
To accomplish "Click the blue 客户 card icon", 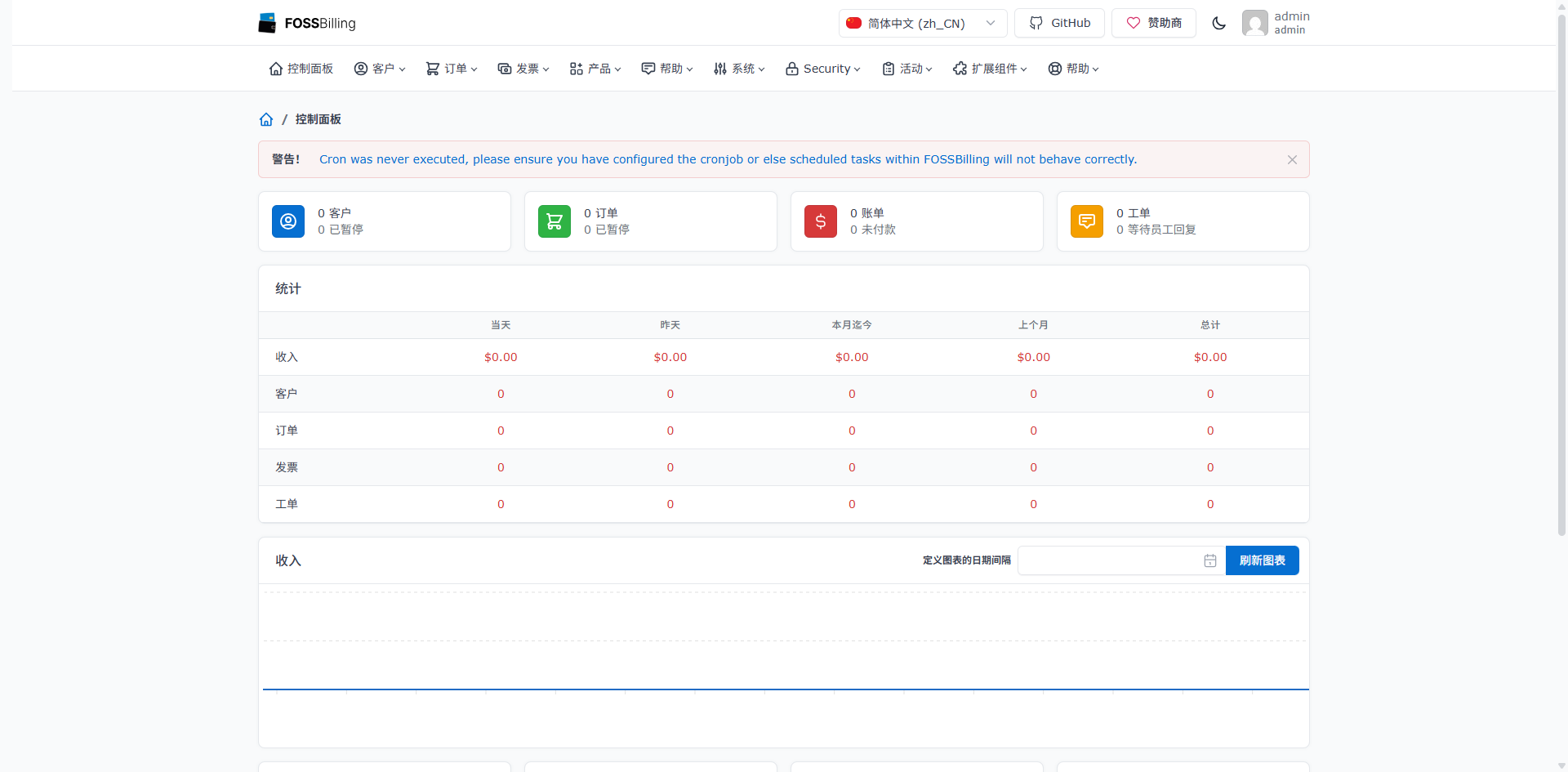I will pos(288,221).
